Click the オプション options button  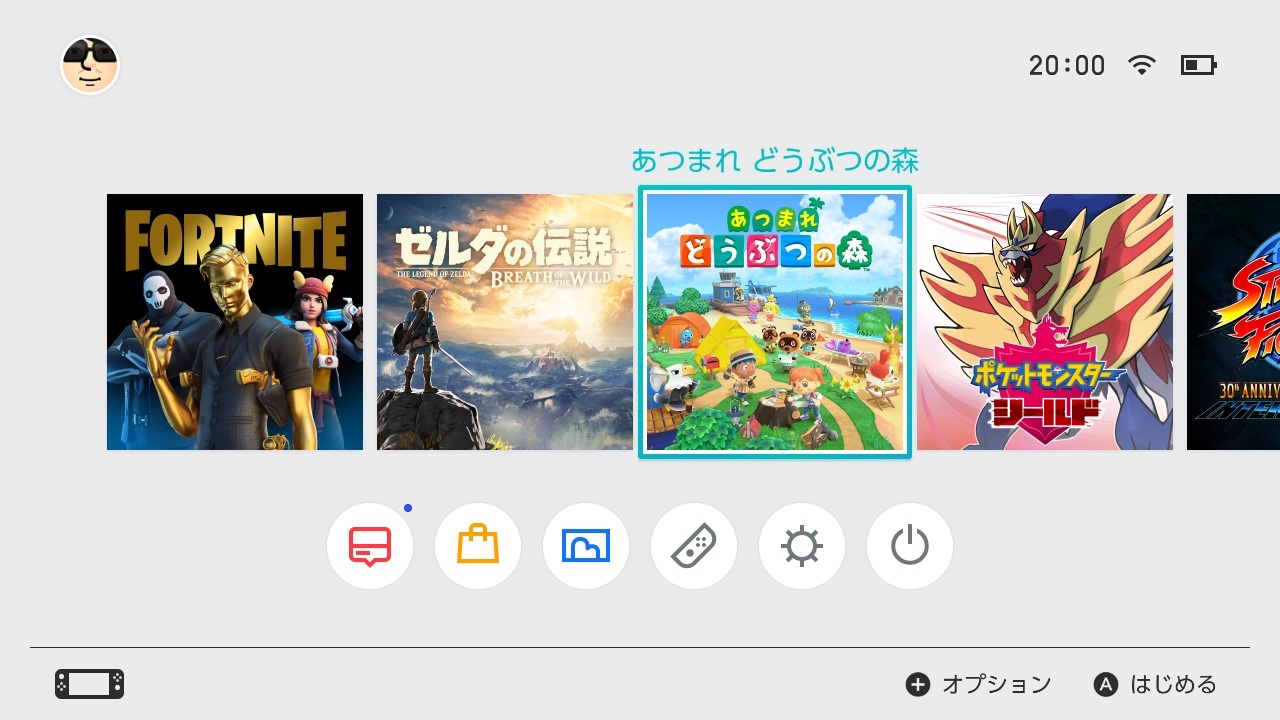[x=979, y=684]
